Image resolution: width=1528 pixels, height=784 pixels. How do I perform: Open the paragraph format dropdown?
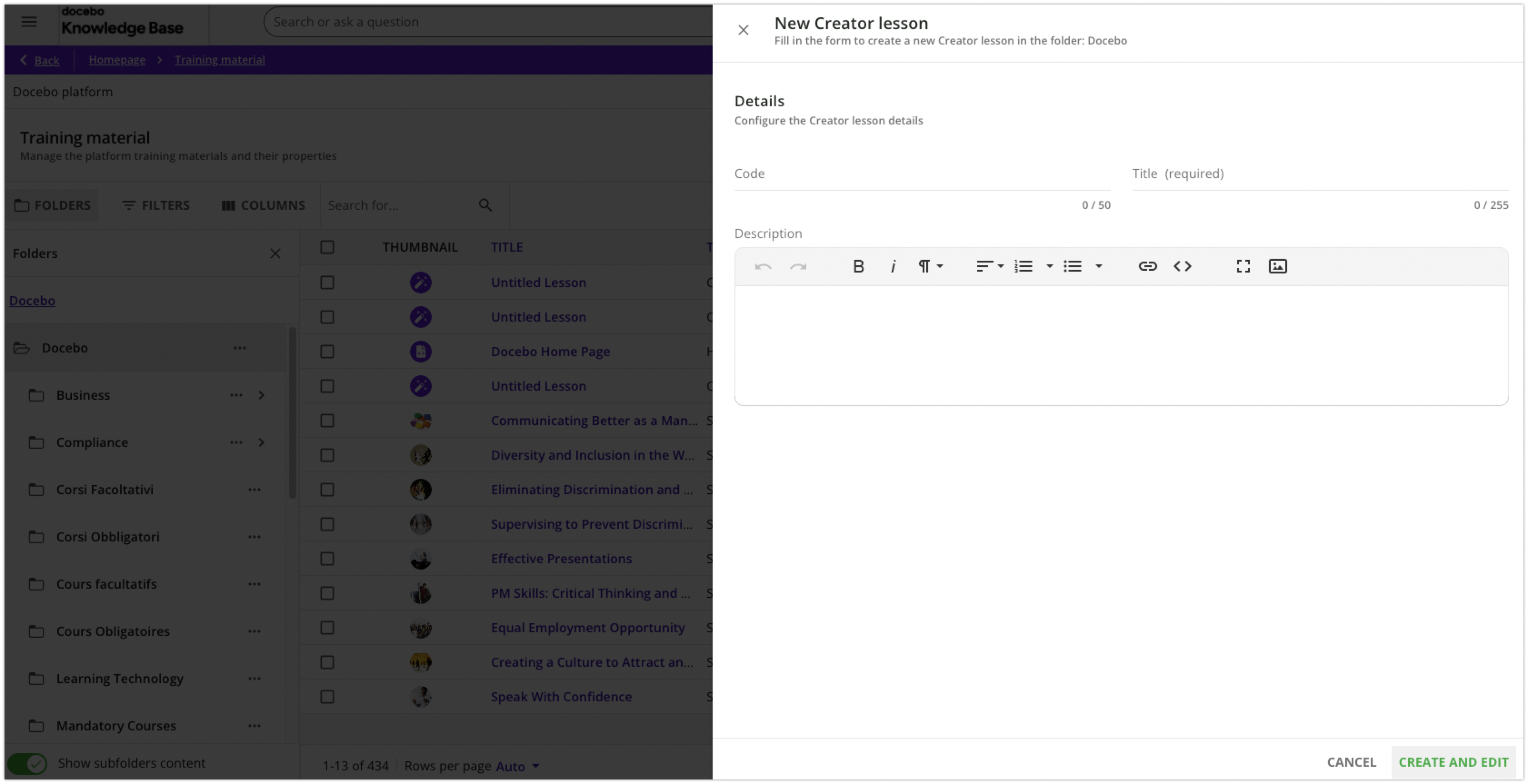pos(929,266)
